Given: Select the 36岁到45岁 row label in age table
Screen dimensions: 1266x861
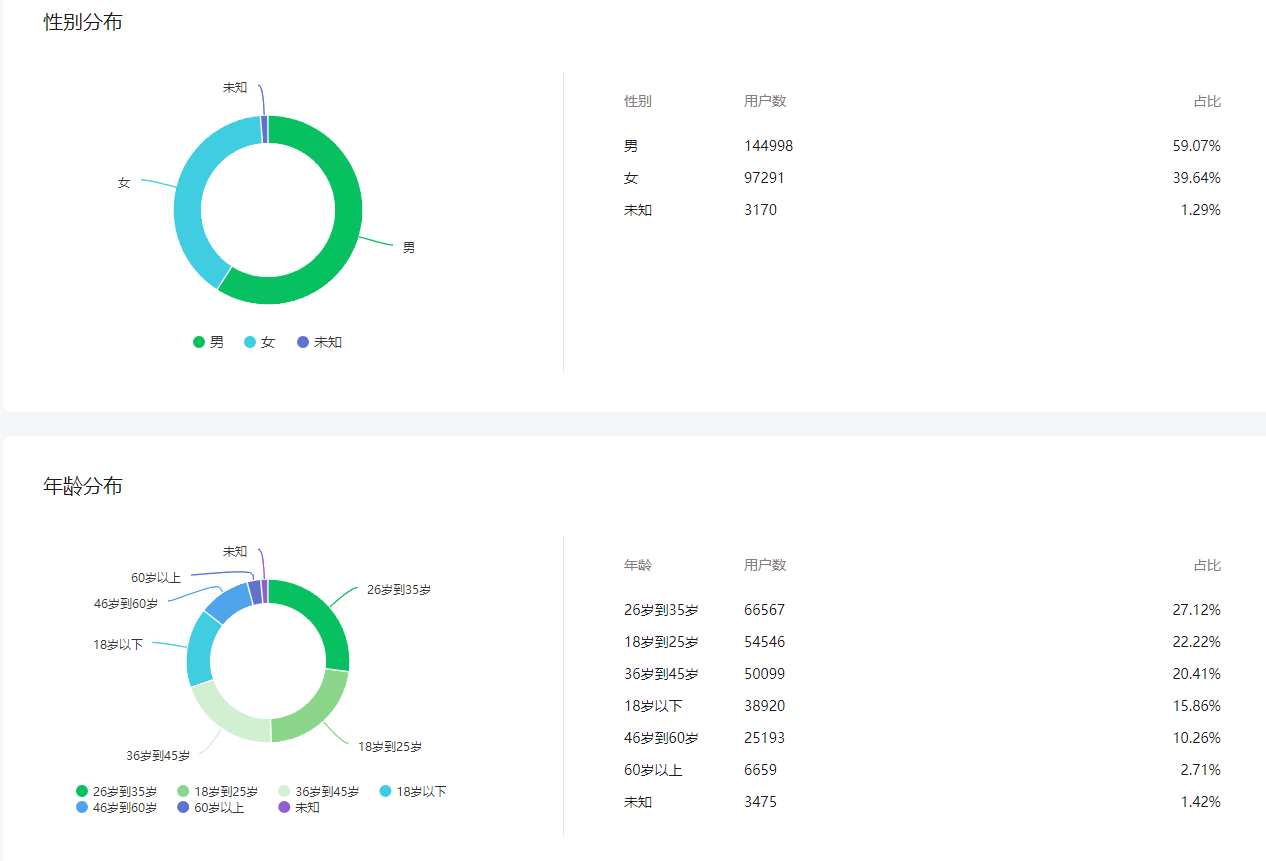Looking at the screenshot, I should [661, 674].
